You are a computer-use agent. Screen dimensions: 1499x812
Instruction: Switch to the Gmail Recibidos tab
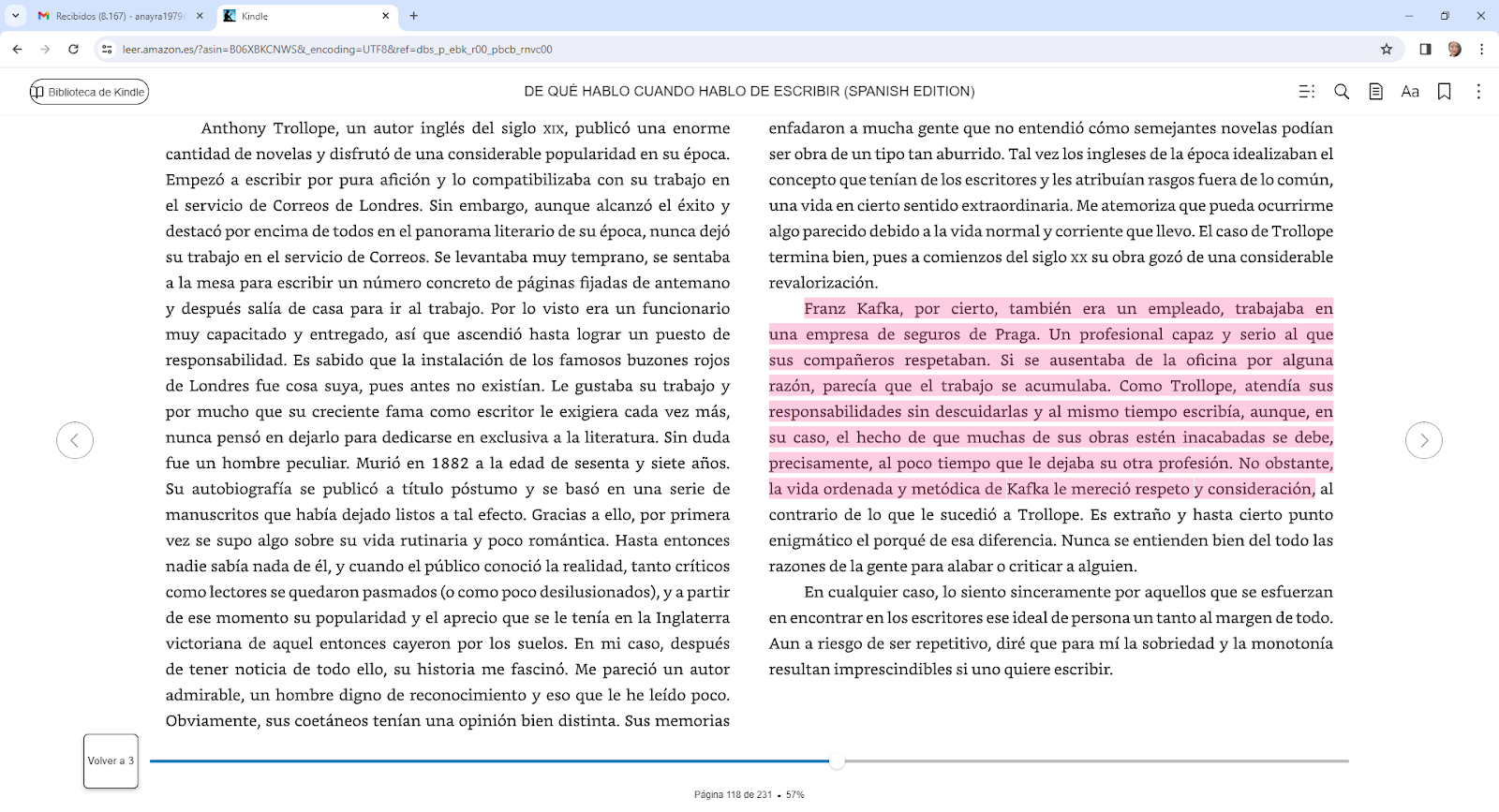120,16
